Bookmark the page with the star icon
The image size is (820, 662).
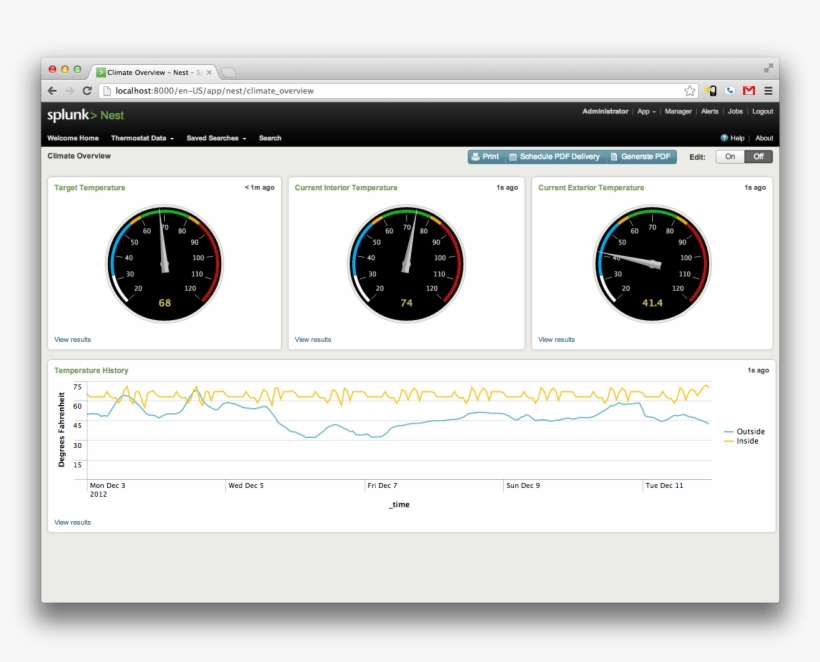[687, 90]
